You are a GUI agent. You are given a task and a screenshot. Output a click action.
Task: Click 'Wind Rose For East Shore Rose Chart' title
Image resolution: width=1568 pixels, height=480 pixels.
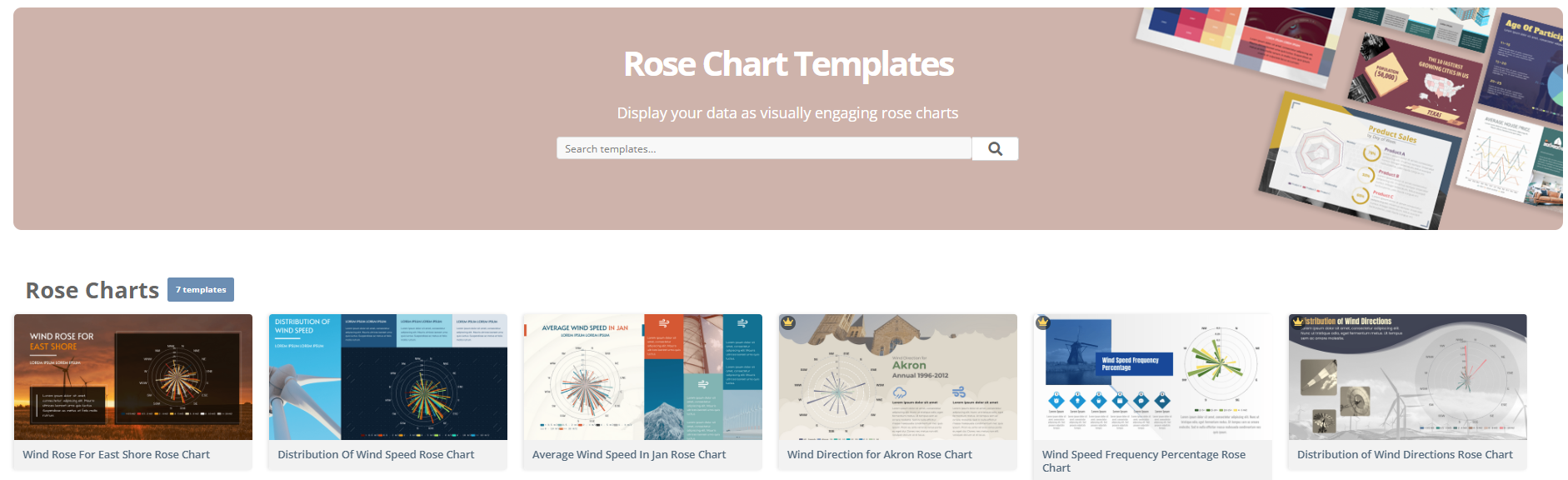coord(117,455)
